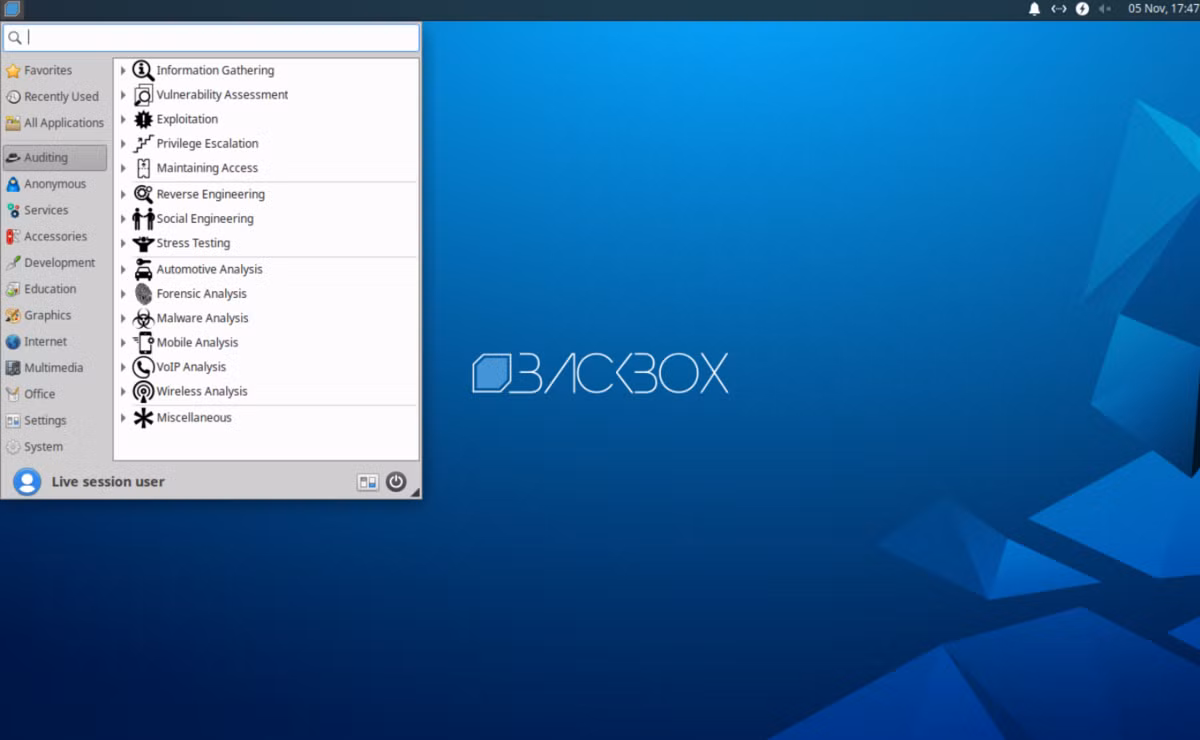
Task: Click the Malware Analysis label
Action: 203,318
